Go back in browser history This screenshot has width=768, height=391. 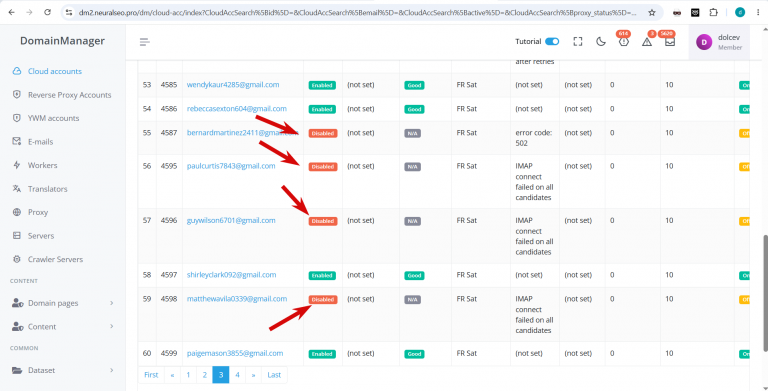coord(11,12)
